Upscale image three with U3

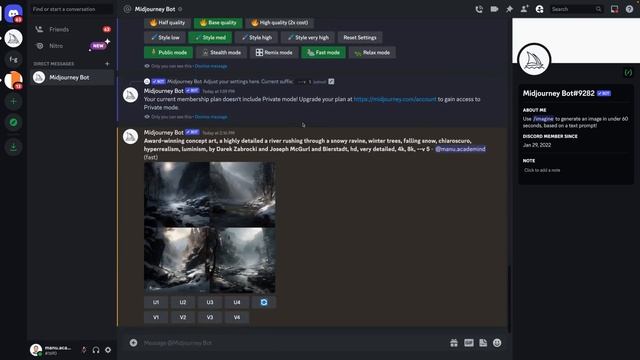point(210,302)
